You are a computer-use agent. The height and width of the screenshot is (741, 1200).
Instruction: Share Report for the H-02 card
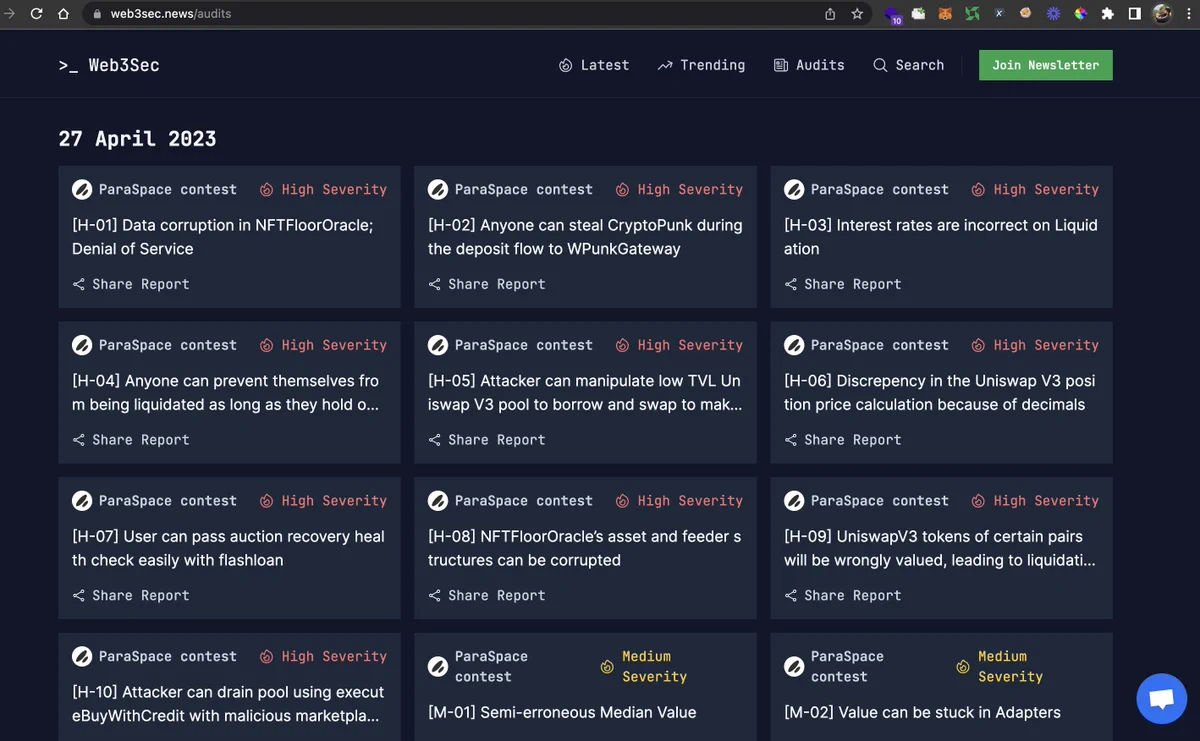(x=487, y=284)
